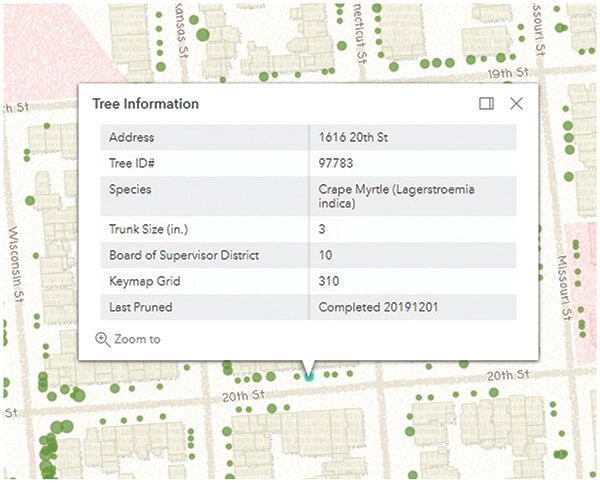Image resolution: width=600 pixels, height=484 pixels.
Task: Click the Keymap Grid label
Action: 145,281
